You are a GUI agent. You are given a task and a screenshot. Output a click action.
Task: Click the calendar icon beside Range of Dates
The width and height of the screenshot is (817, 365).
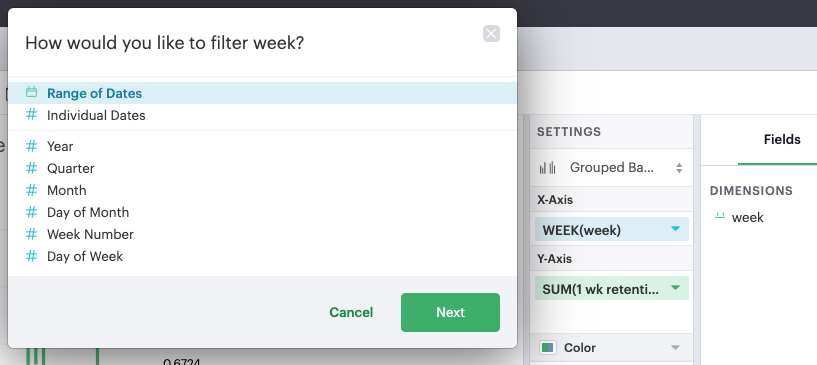31,93
